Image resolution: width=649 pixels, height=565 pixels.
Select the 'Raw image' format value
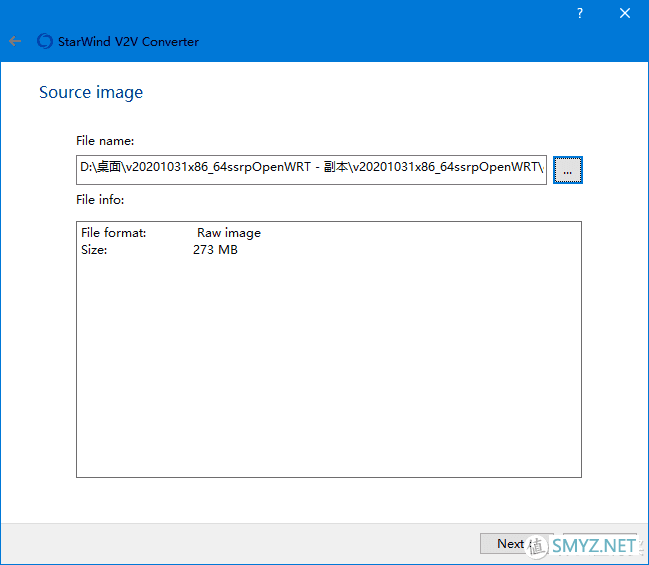point(228,233)
